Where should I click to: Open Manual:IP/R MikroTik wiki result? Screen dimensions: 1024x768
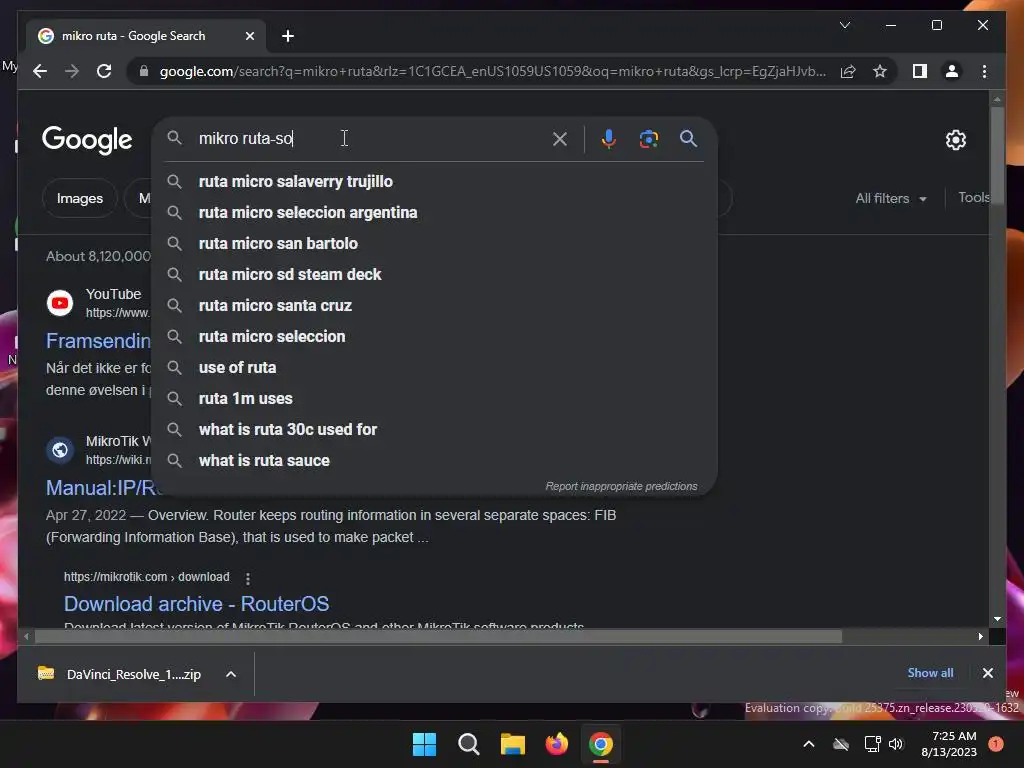(101, 488)
